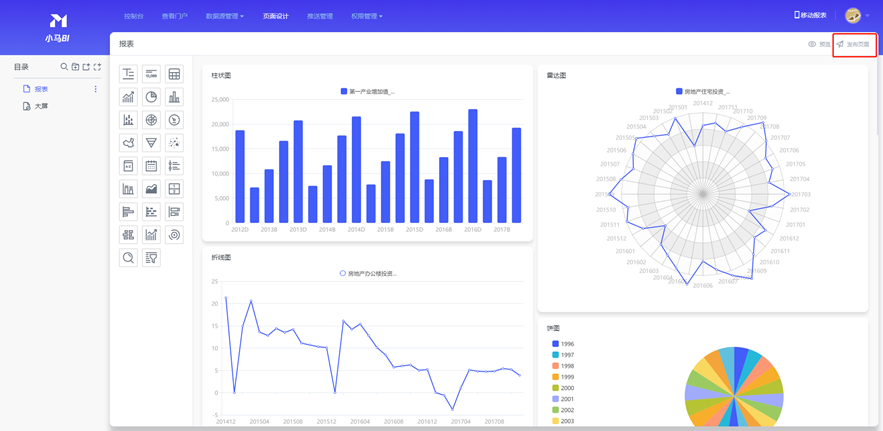Expand the 权限管理 dropdown menu
The width and height of the screenshot is (883, 431).
point(367,16)
